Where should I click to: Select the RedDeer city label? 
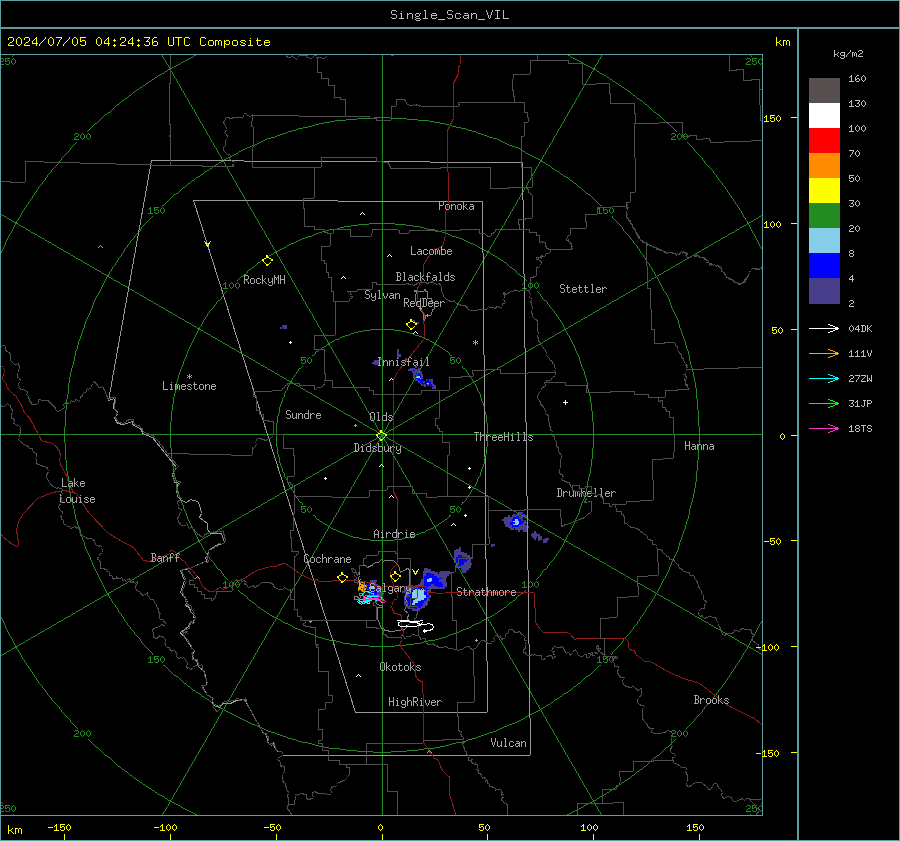(x=424, y=303)
